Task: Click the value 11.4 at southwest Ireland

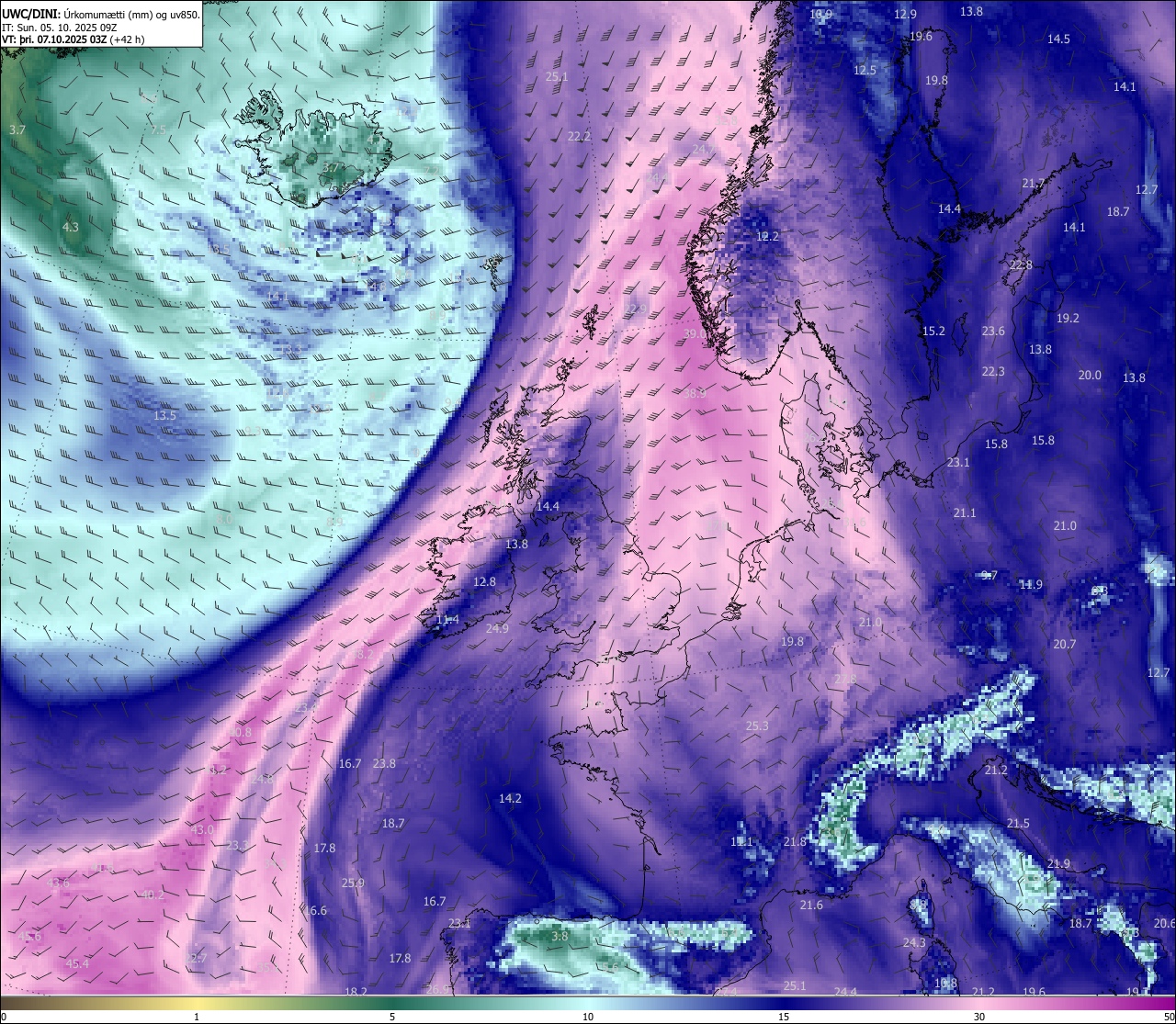Action: click(447, 620)
